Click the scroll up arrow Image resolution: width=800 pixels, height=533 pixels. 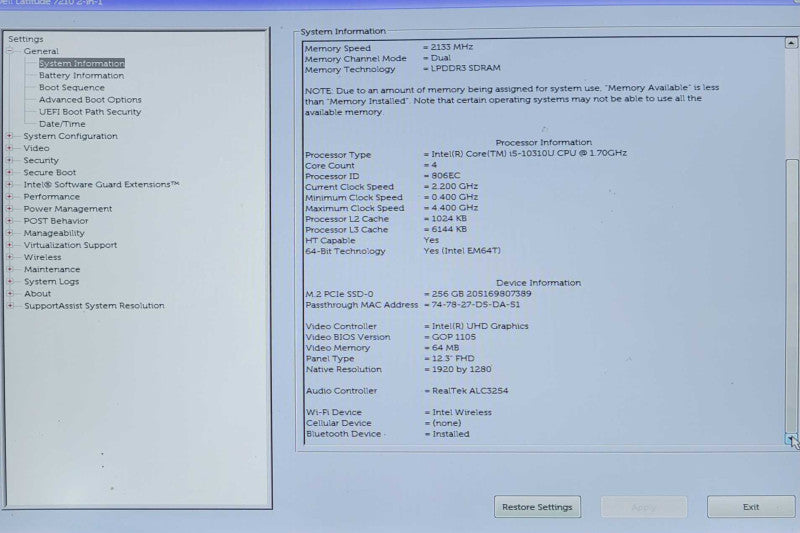coord(791,43)
